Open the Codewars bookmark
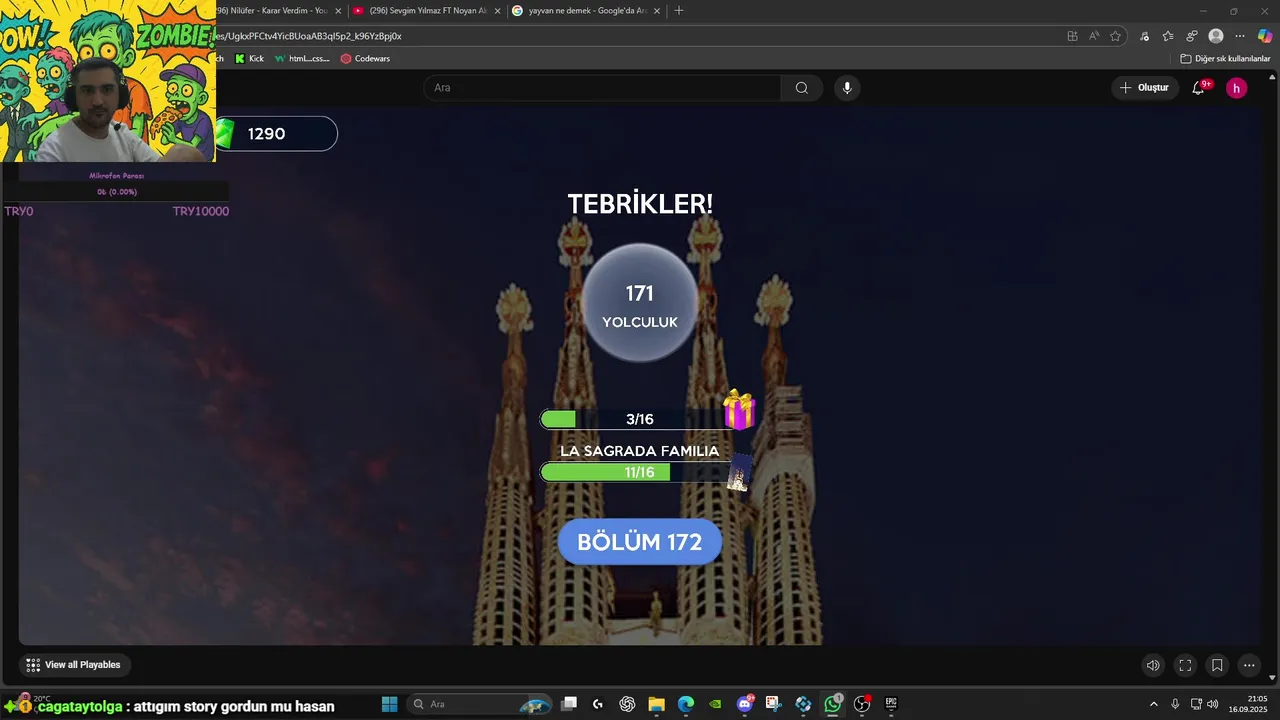Screen dimensions: 1280x720 [x=365, y=59]
